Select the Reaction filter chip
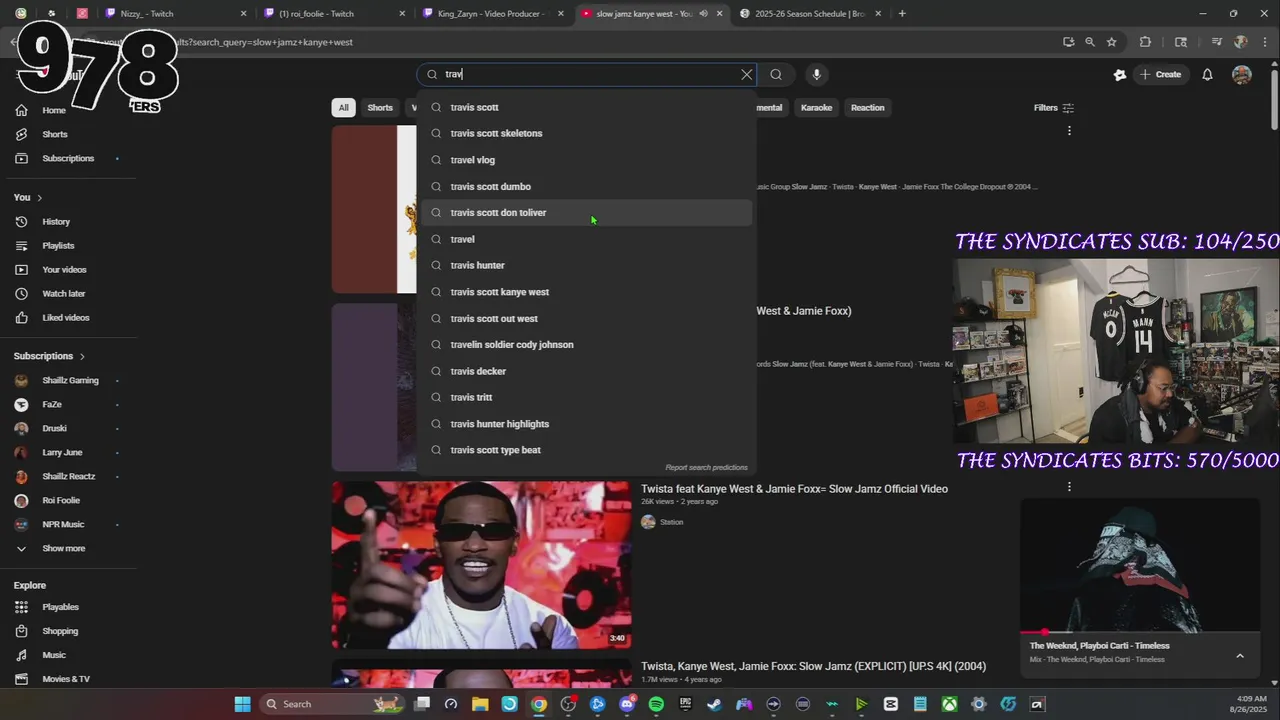This screenshot has height=720, width=1280. click(x=867, y=107)
